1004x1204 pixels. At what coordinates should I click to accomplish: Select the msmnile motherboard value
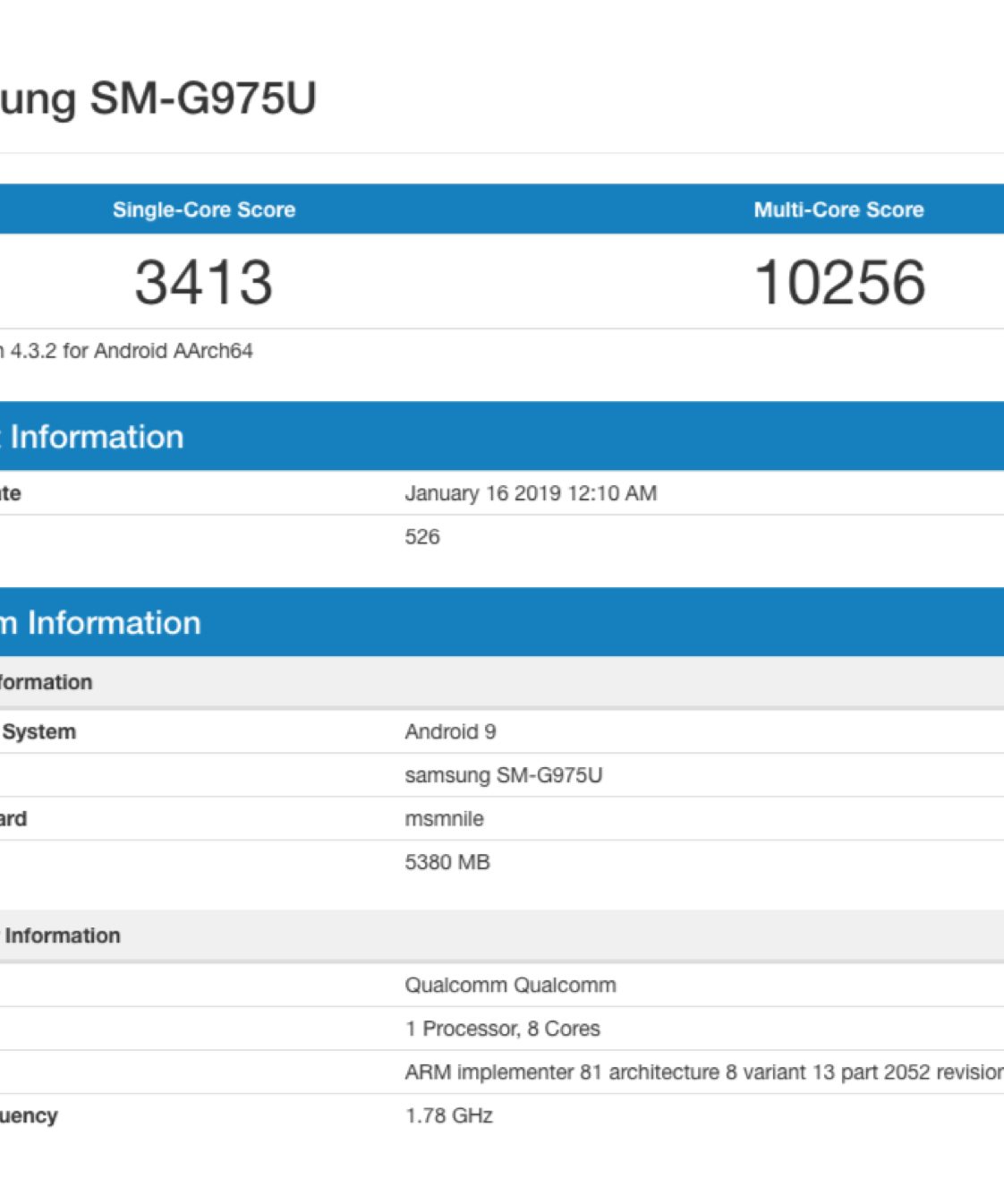click(x=444, y=818)
